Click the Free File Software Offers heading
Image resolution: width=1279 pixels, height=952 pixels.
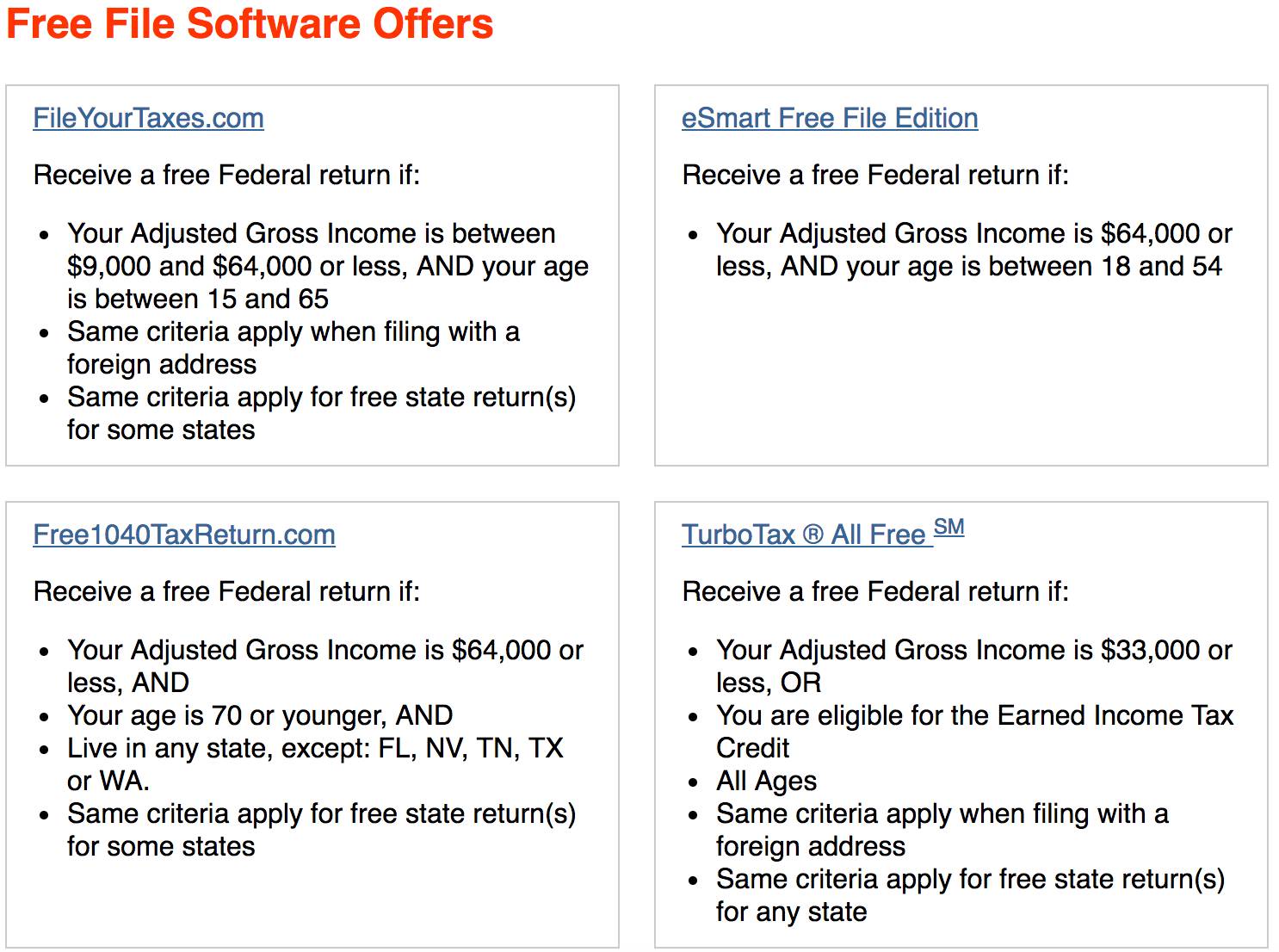[x=250, y=23]
